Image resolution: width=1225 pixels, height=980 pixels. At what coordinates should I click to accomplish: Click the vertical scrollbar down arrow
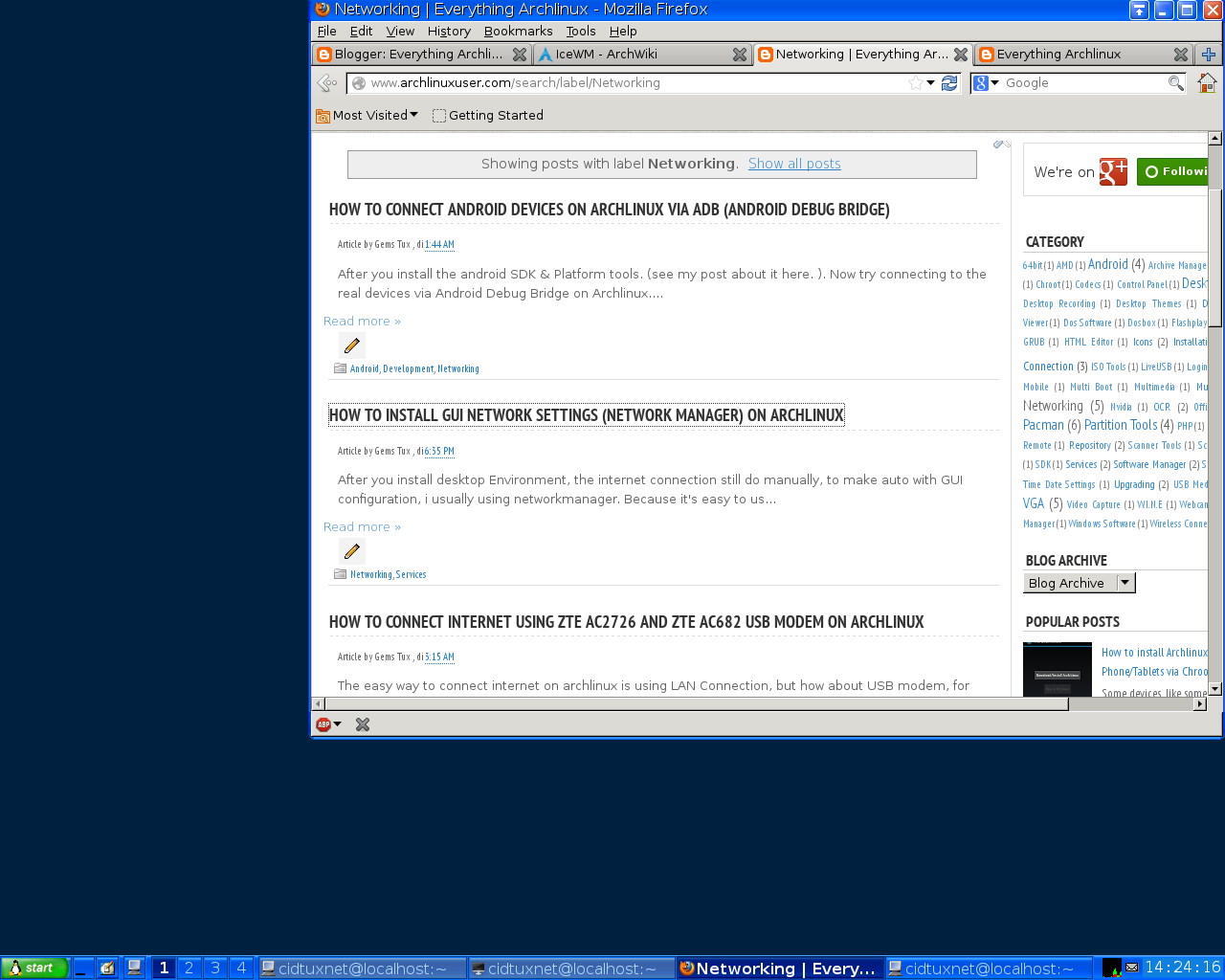point(1214,688)
